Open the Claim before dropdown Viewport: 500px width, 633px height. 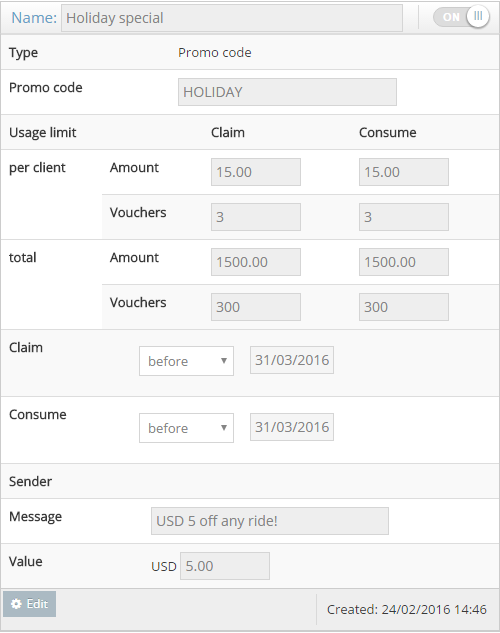[186, 361]
